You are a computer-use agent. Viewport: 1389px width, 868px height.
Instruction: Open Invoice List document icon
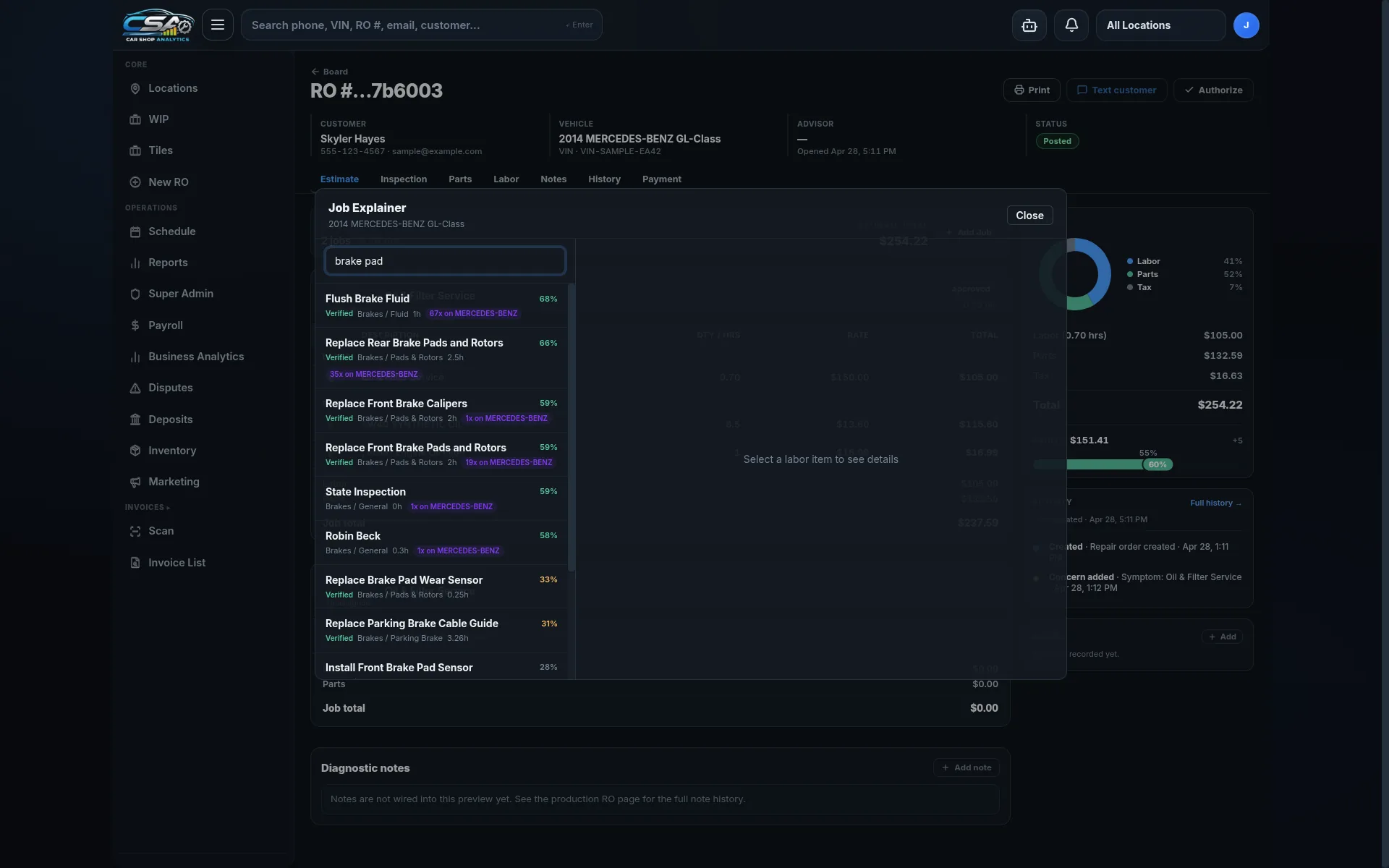(135, 563)
